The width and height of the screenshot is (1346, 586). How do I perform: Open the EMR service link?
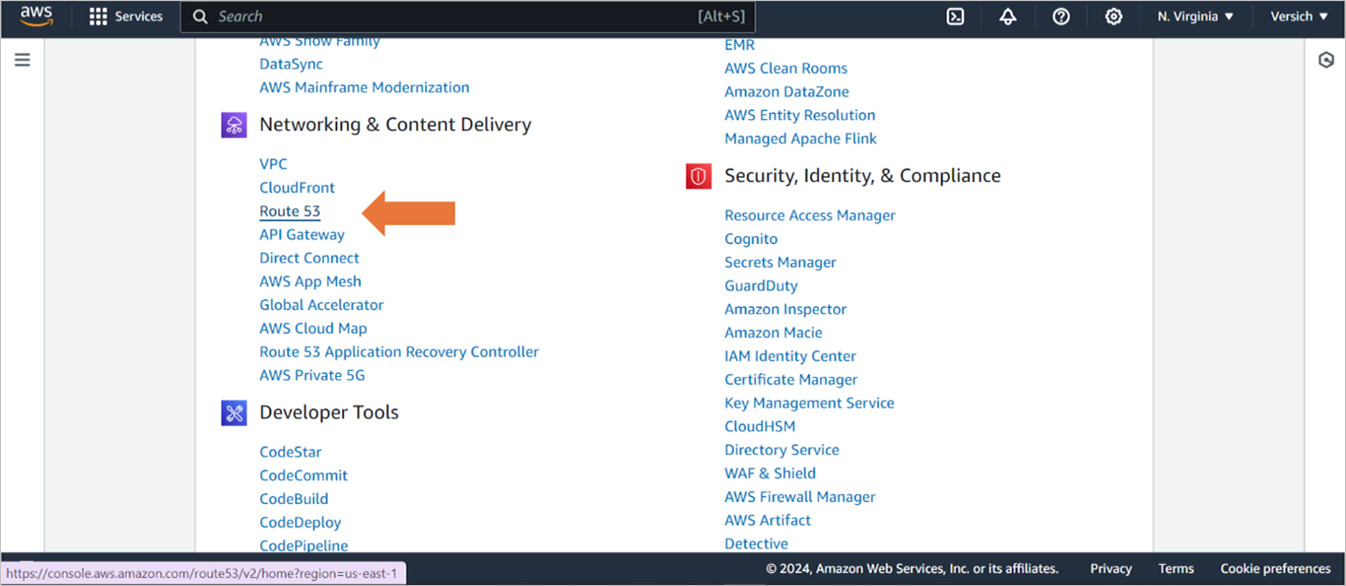click(740, 45)
